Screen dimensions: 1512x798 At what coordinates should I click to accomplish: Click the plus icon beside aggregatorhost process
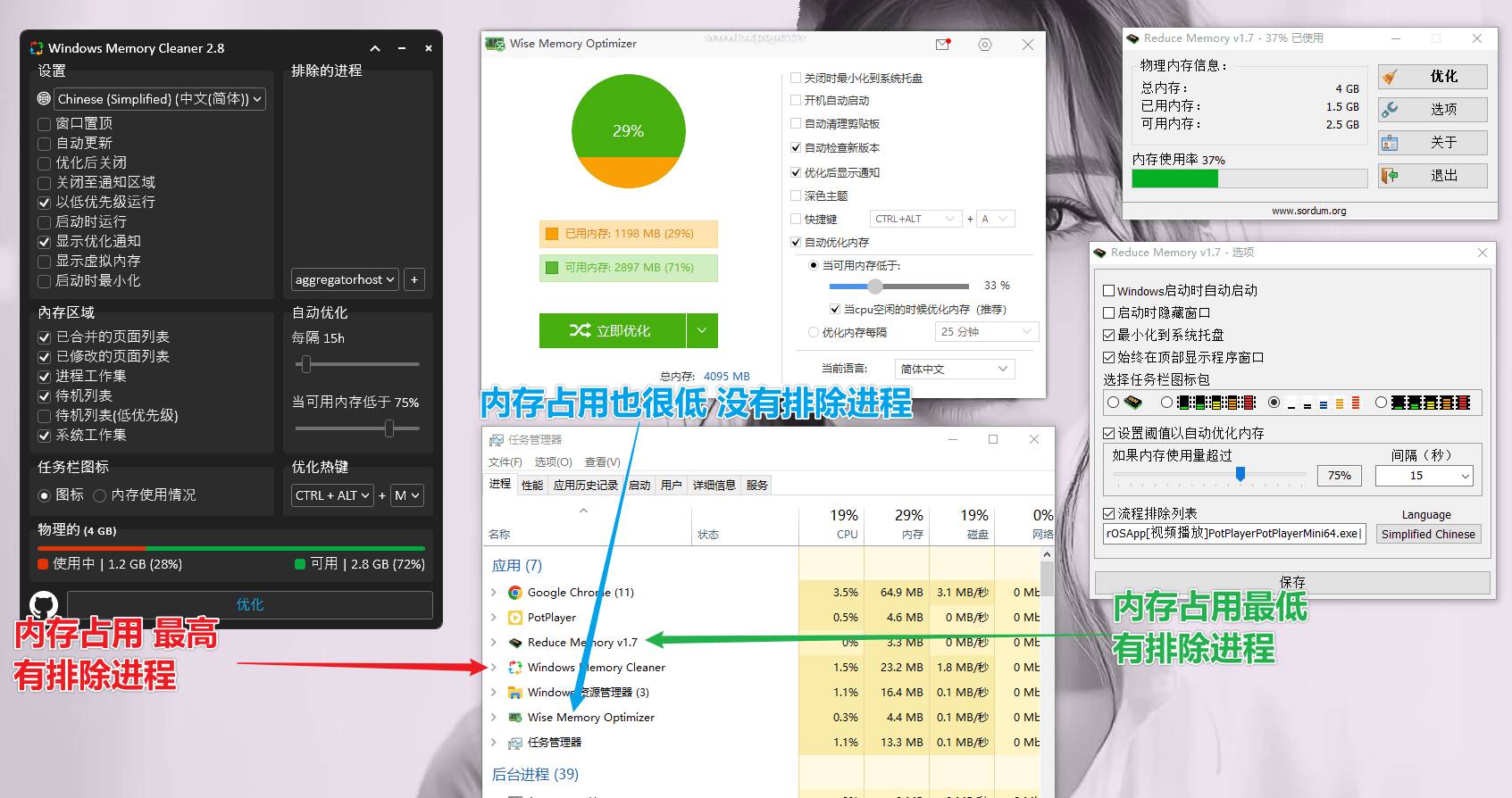pos(414,279)
